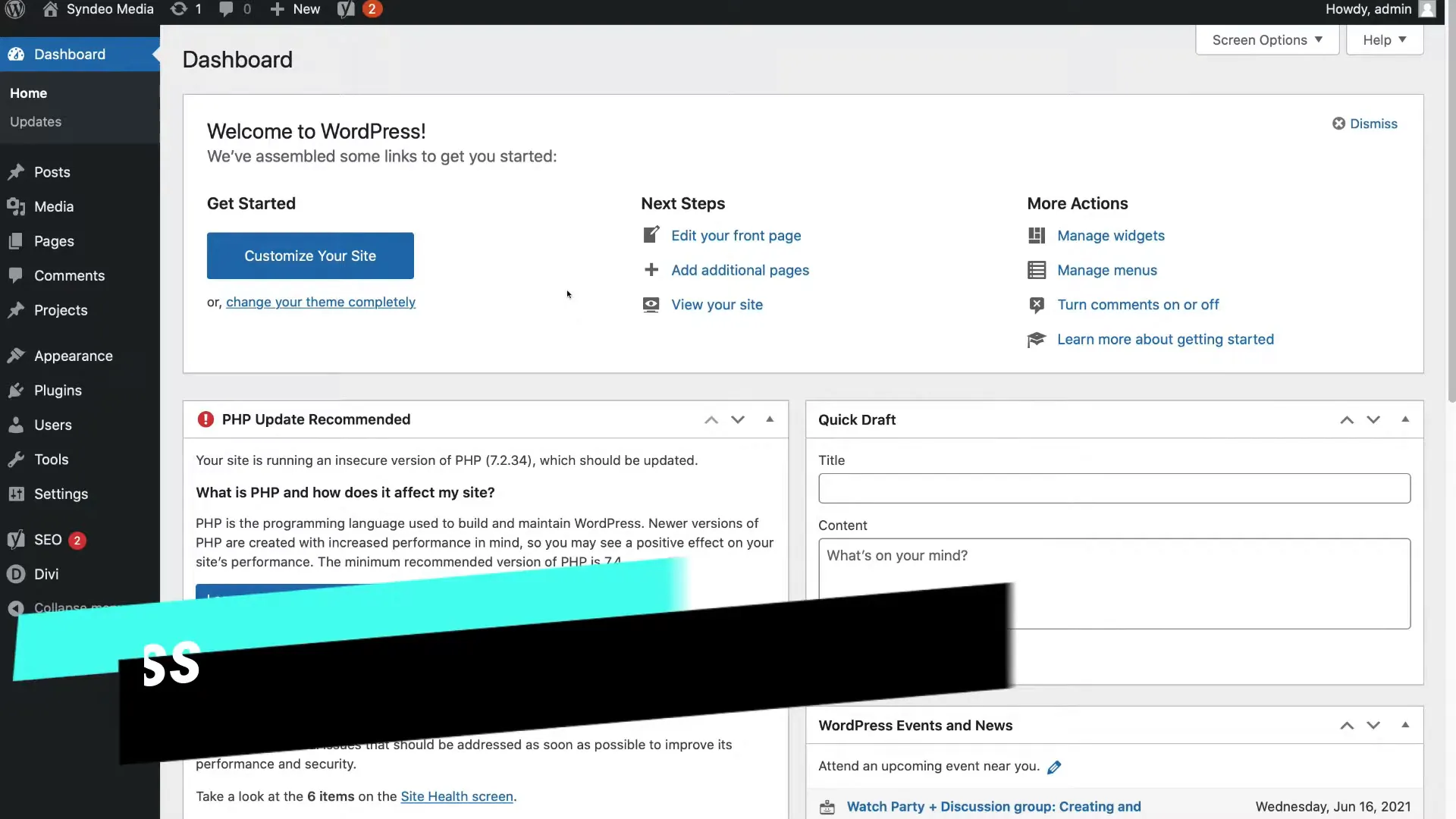Click the Quick Draft Title field
1456x819 pixels.
tap(1114, 488)
